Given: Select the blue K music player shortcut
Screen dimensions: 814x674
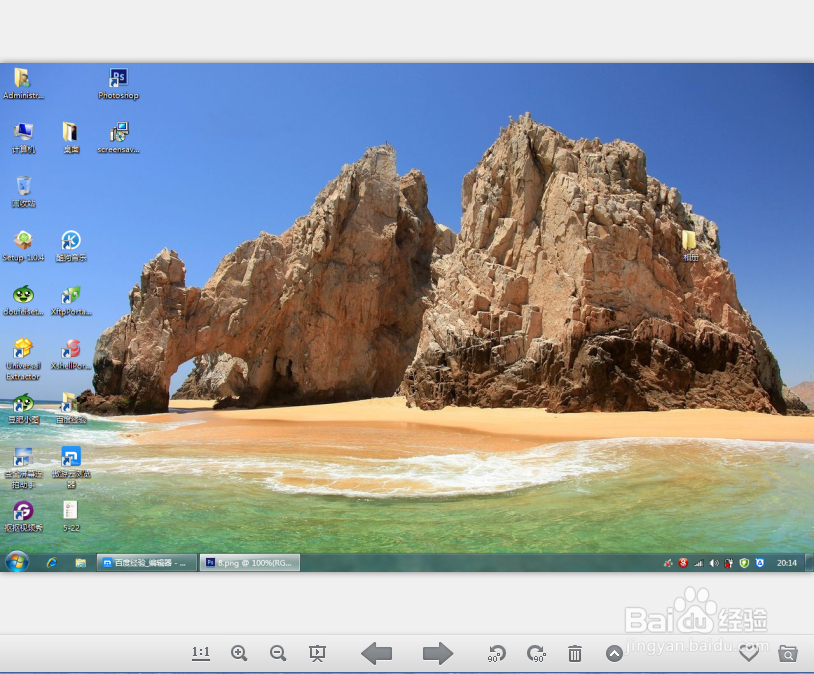Looking at the screenshot, I should coord(71,246).
